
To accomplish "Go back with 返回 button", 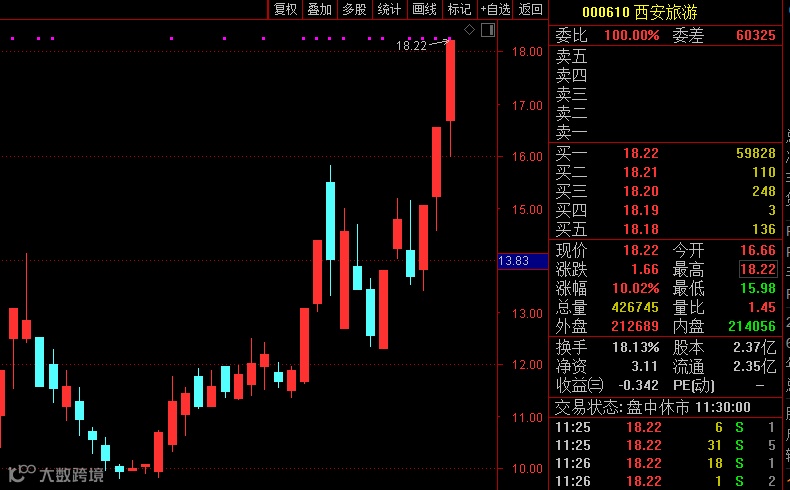I will [531, 9].
